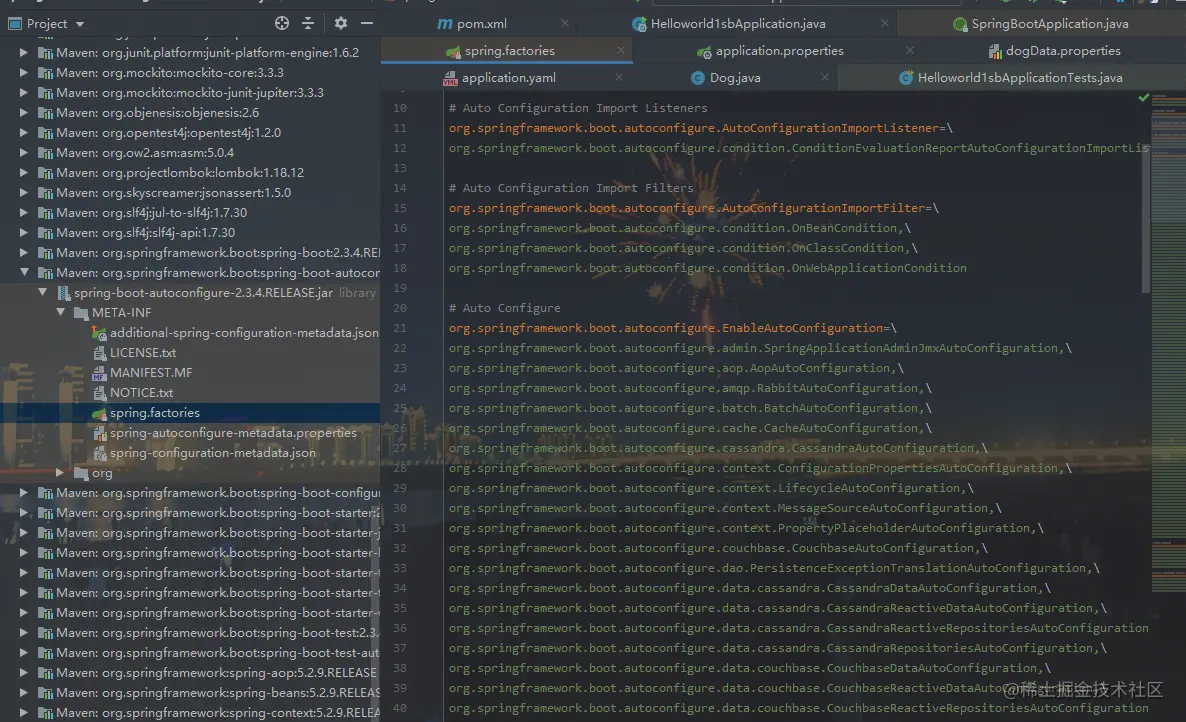The height and width of the screenshot is (722, 1186).
Task: Select spring.factories in project tree
Action: coord(154,413)
